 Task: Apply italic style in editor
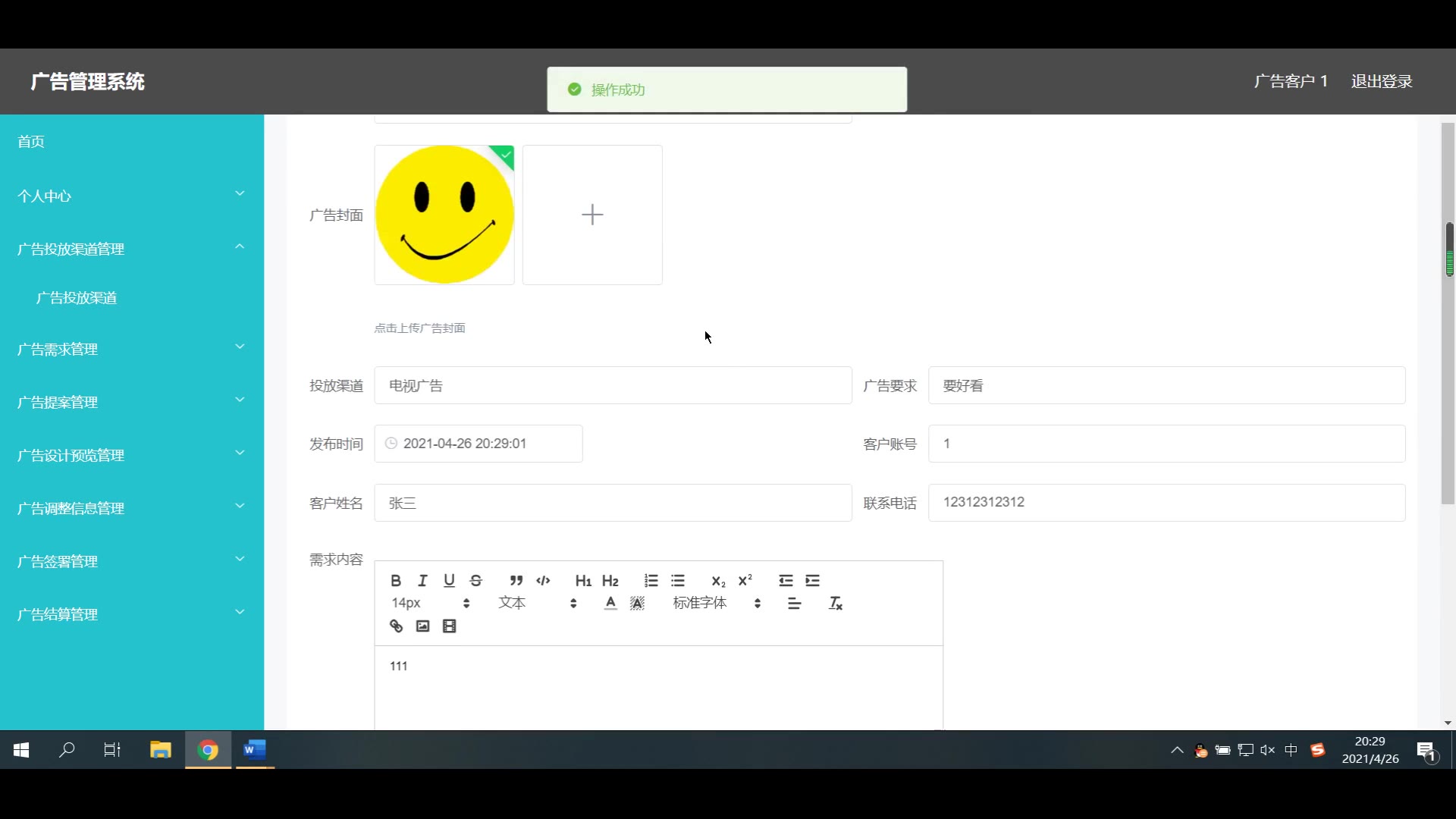(x=422, y=581)
